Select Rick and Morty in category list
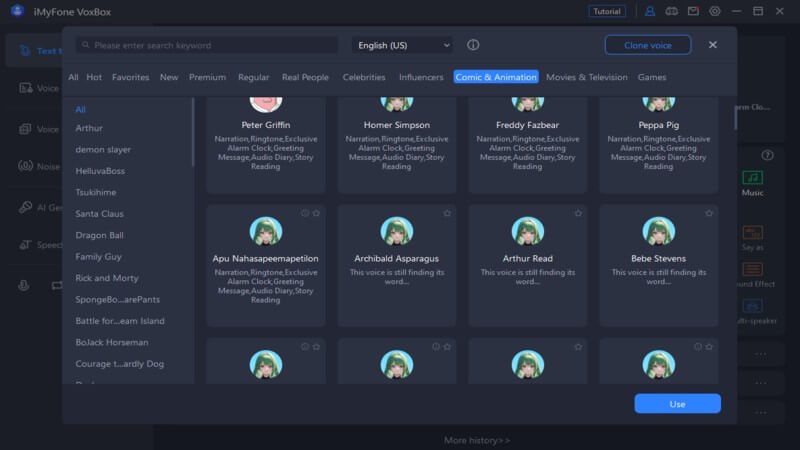This screenshot has width=800, height=450. pos(107,278)
